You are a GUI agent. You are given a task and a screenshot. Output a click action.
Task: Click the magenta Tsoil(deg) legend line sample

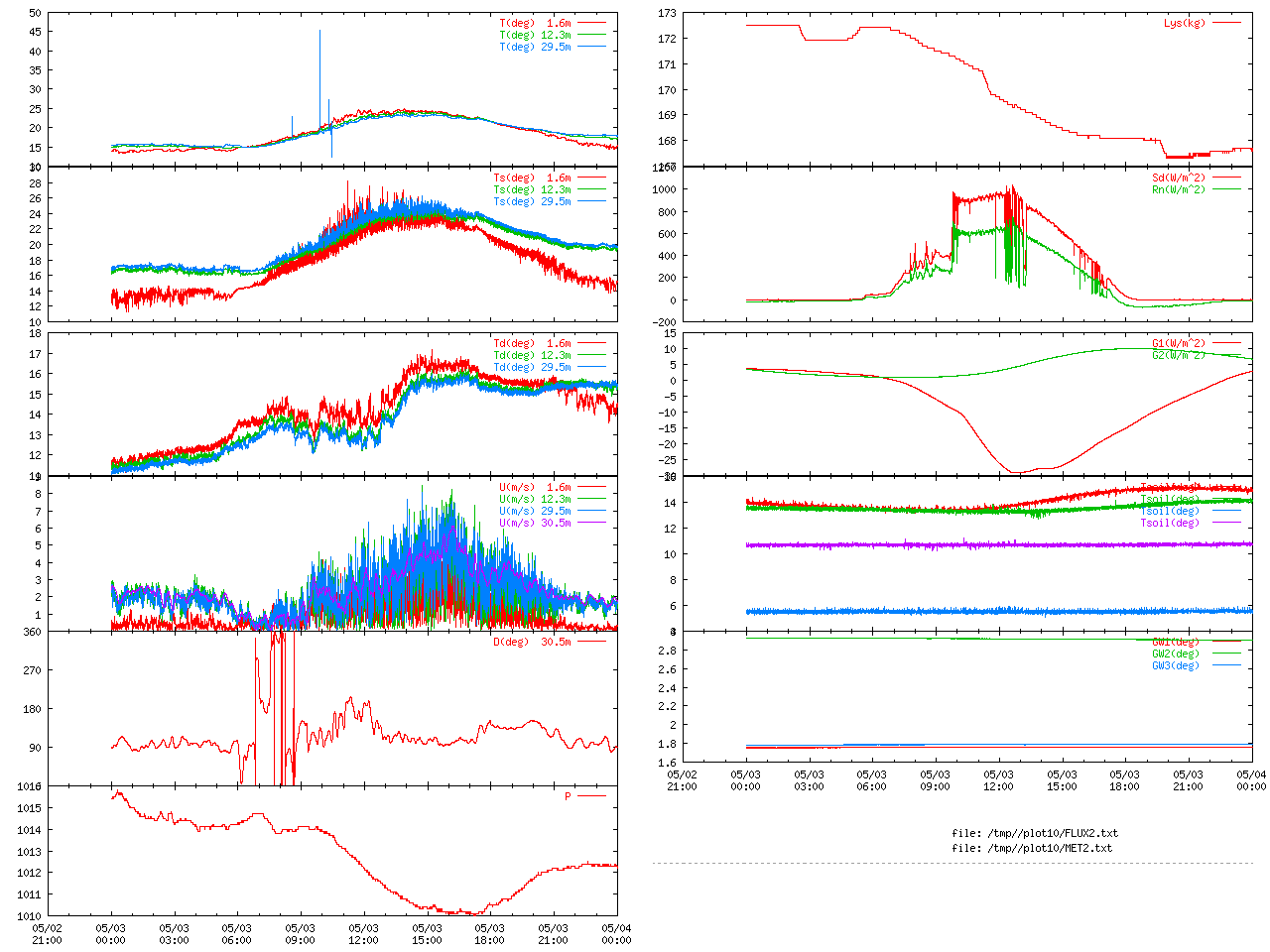pos(1226,523)
